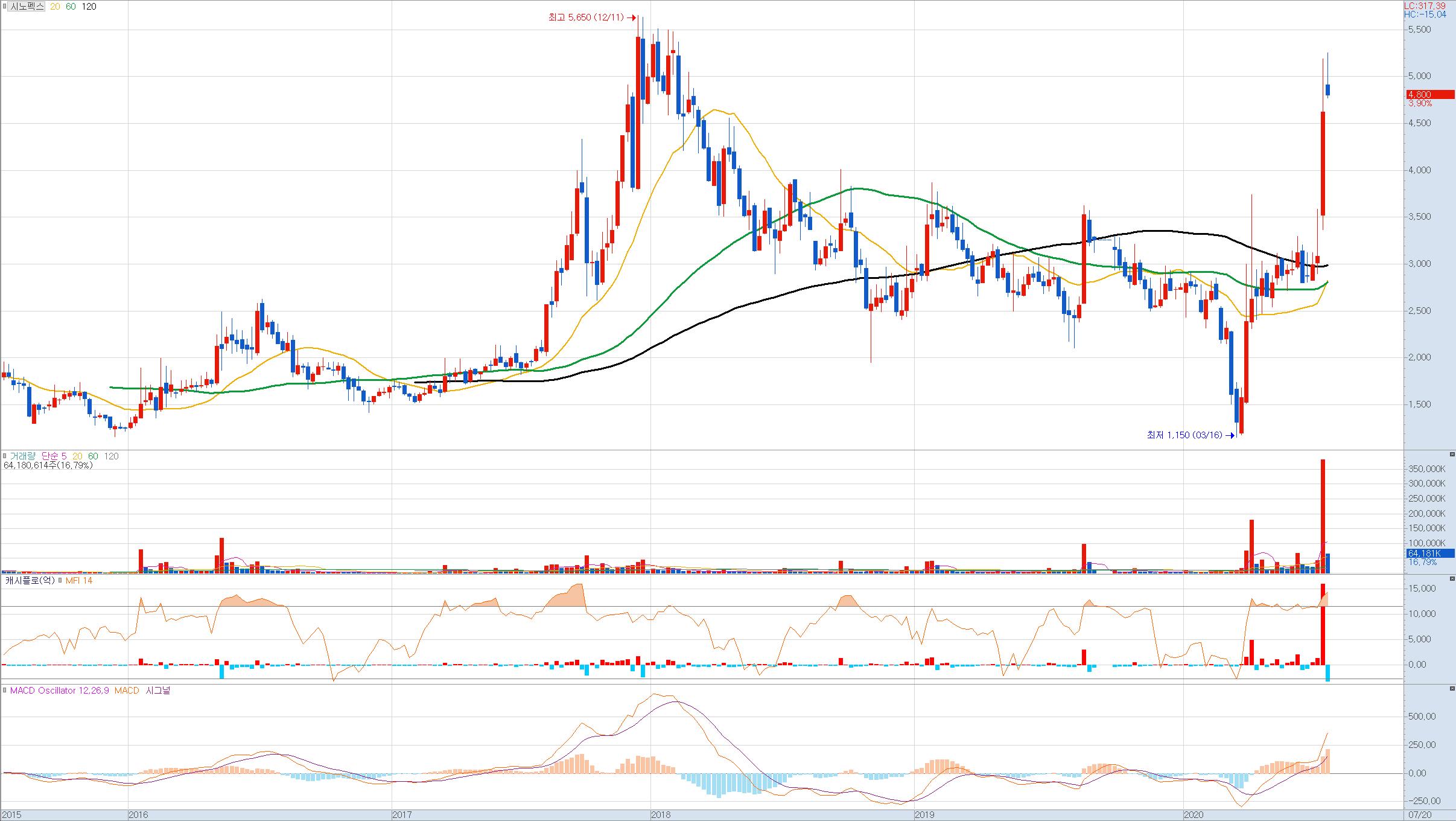
Task: Close the cash flow MFI panel
Action: click(1452, 579)
